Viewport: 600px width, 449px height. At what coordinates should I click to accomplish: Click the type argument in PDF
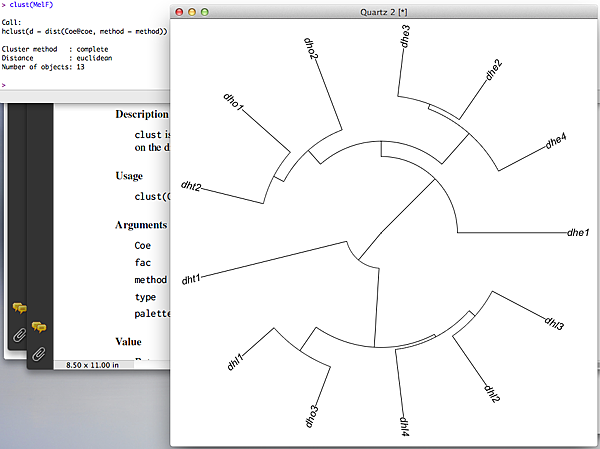click(145, 297)
